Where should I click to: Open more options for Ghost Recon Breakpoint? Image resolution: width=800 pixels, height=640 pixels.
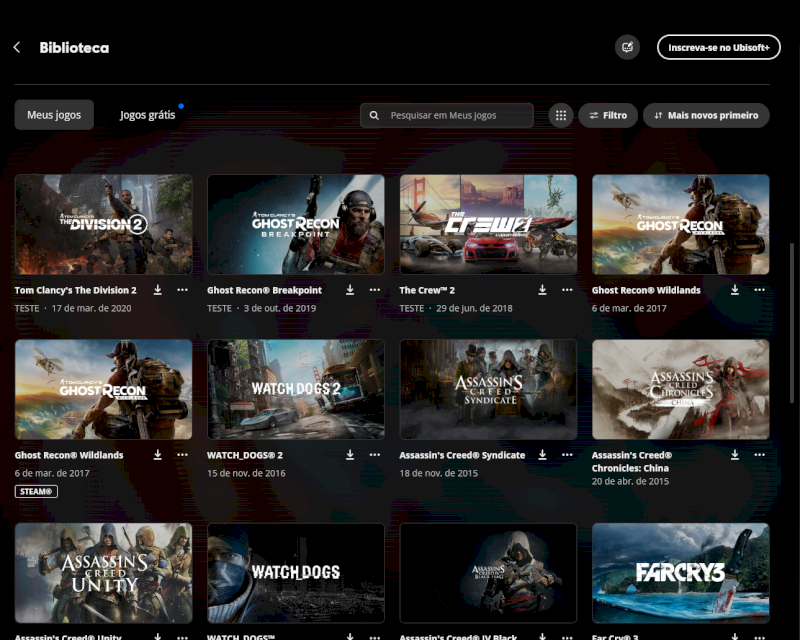[374, 290]
